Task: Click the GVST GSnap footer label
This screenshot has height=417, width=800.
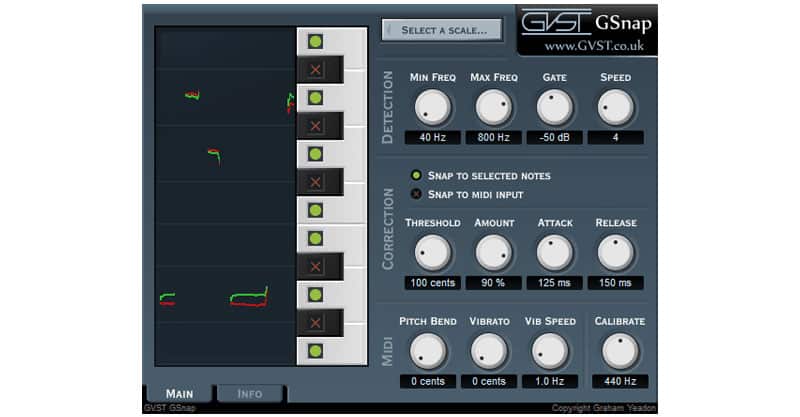Action: 170,408
